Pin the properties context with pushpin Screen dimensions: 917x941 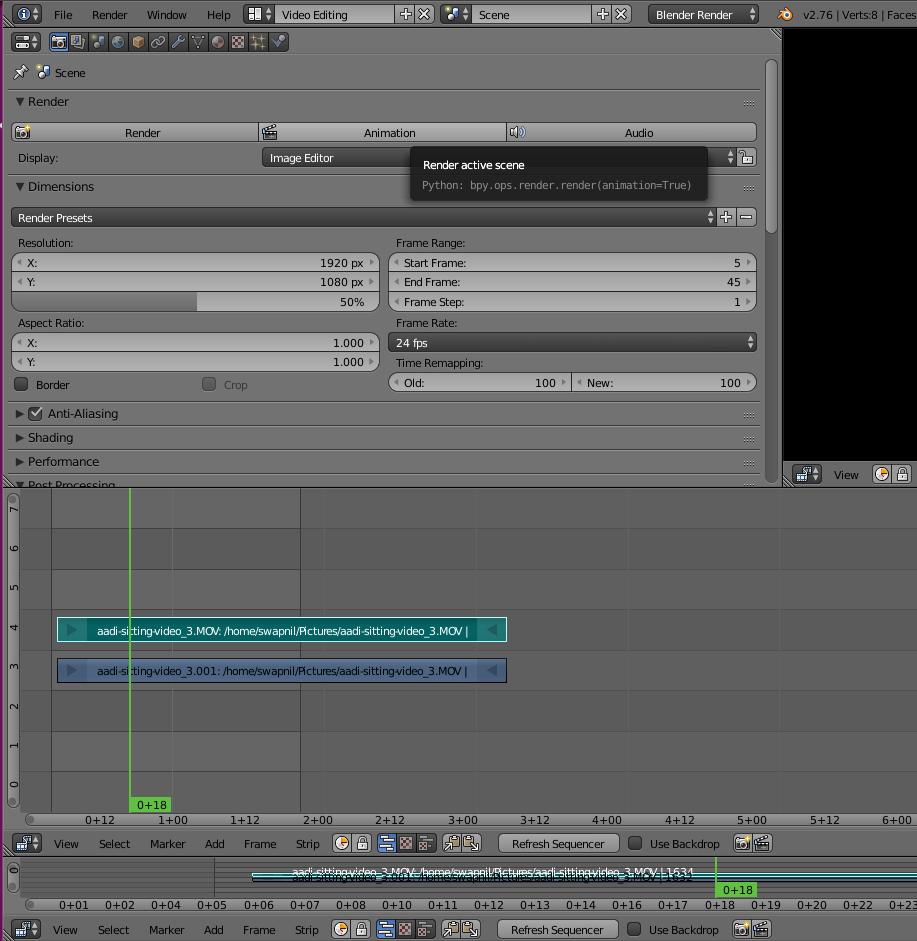click(x=20, y=72)
